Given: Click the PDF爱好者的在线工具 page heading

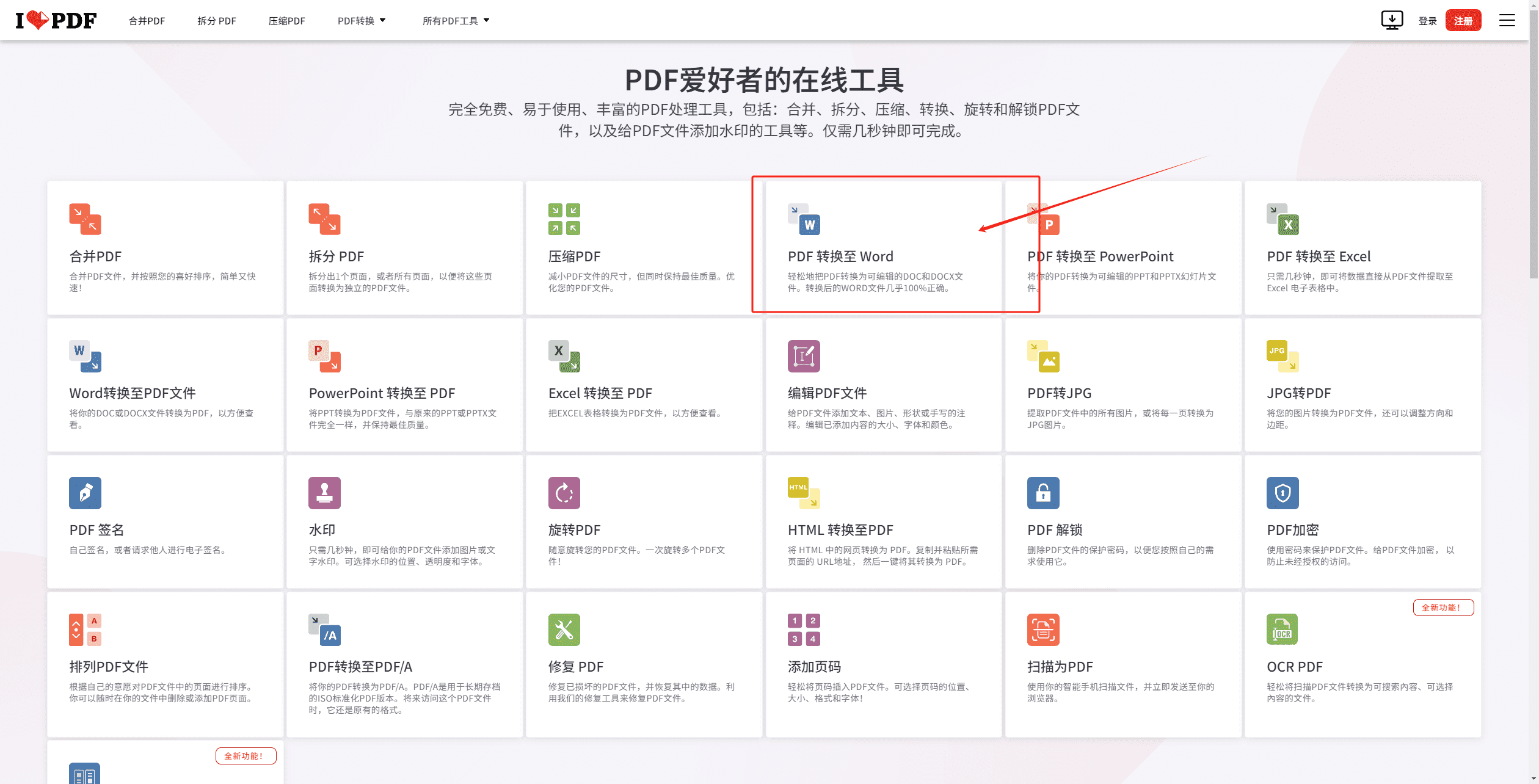Looking at the screenshot, I should pos(764,80).
